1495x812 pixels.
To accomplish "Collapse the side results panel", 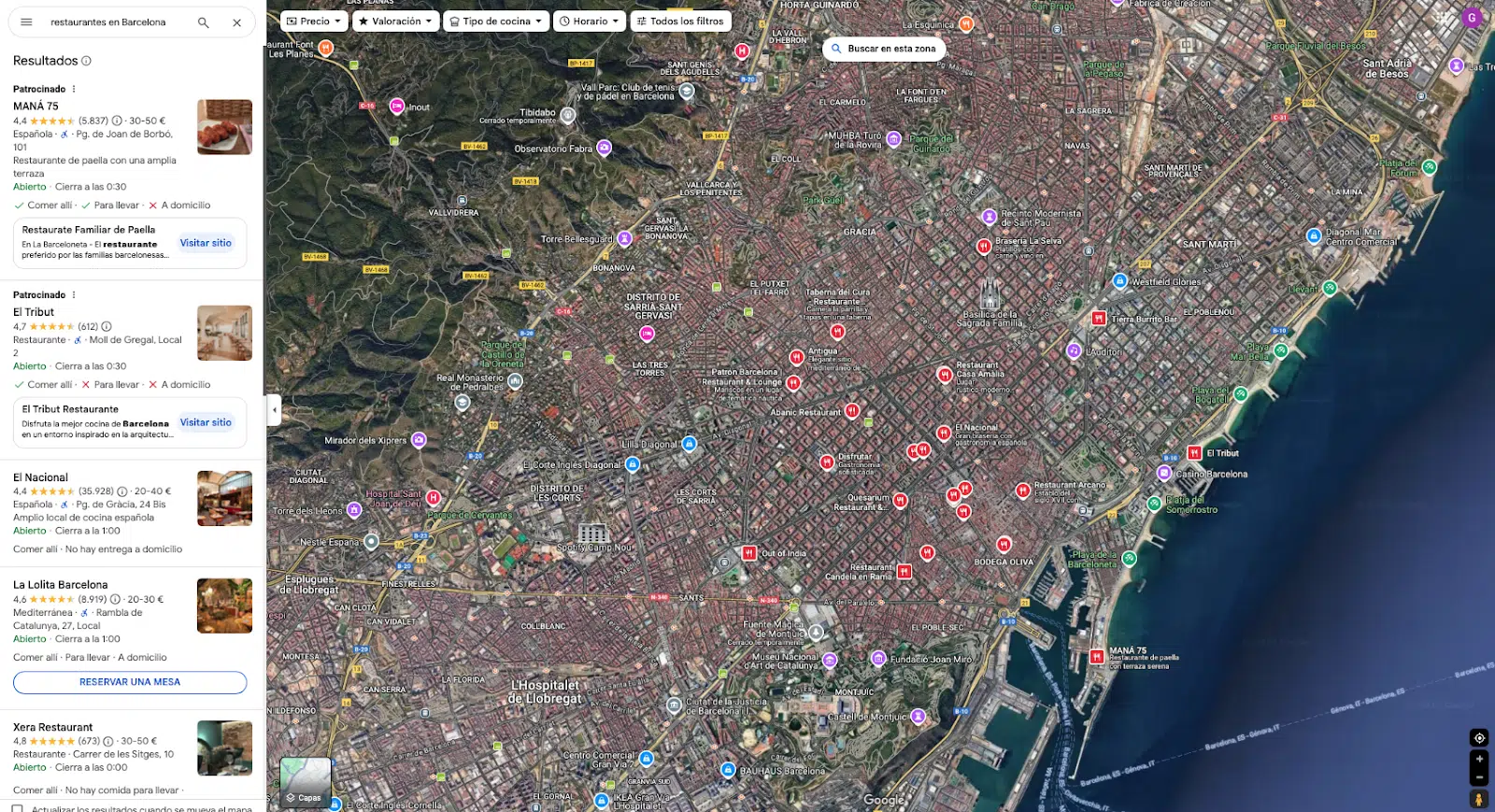I will [x=274, y=409].
